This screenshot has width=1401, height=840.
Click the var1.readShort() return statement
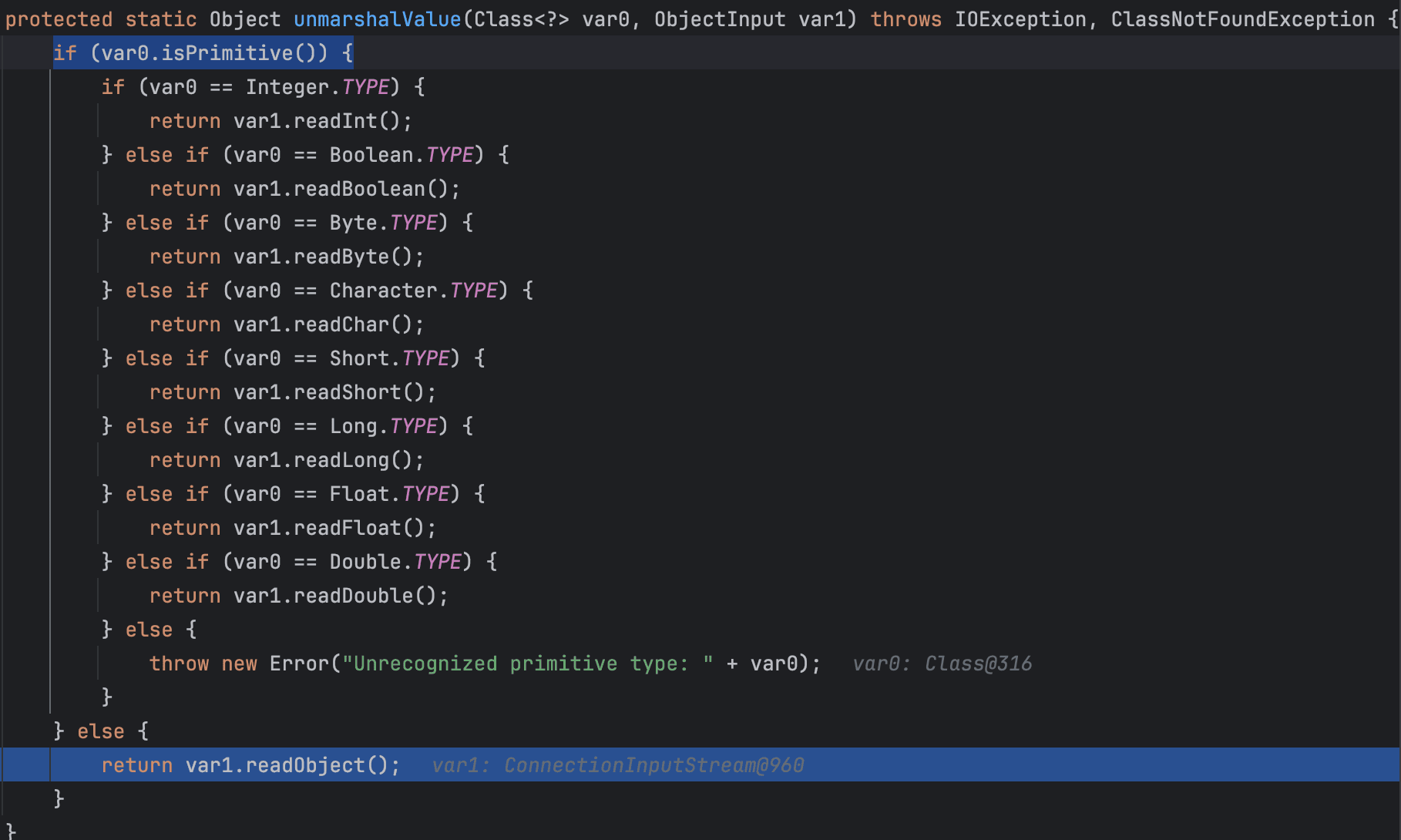[293, 392]
